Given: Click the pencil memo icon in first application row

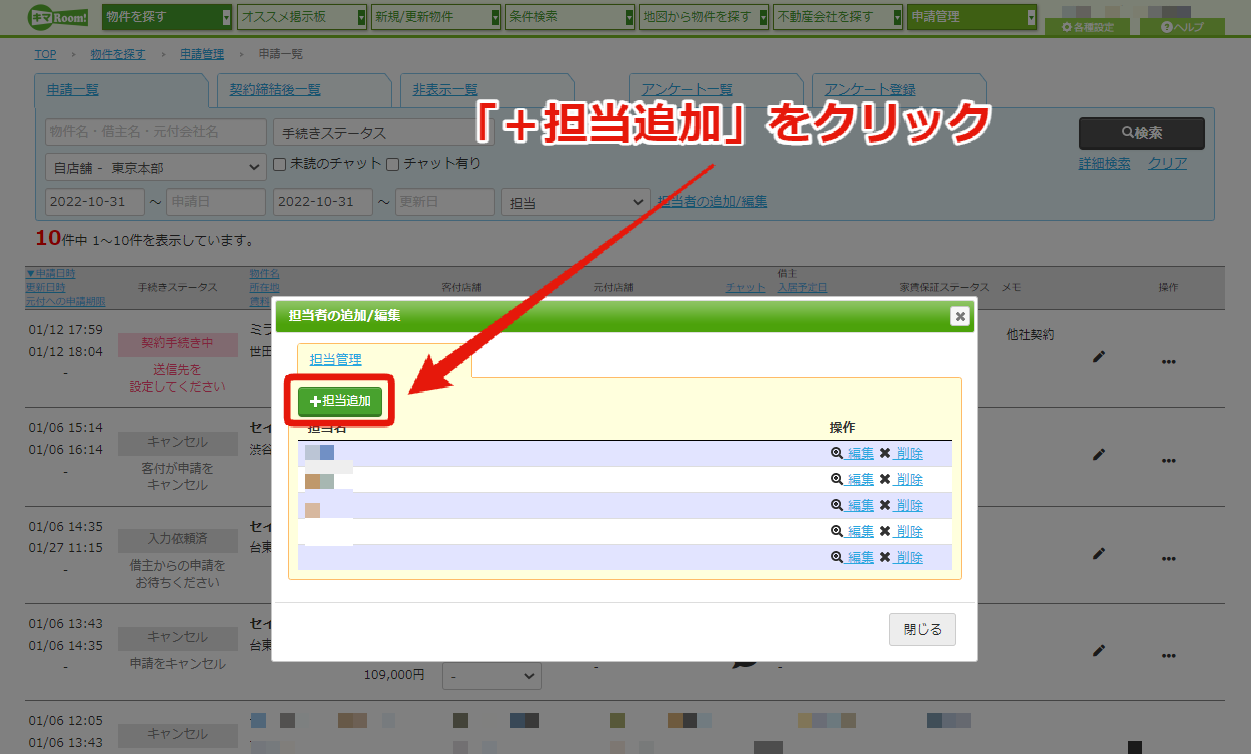Looking at the screenshot, I should [x=1099, y=356].
